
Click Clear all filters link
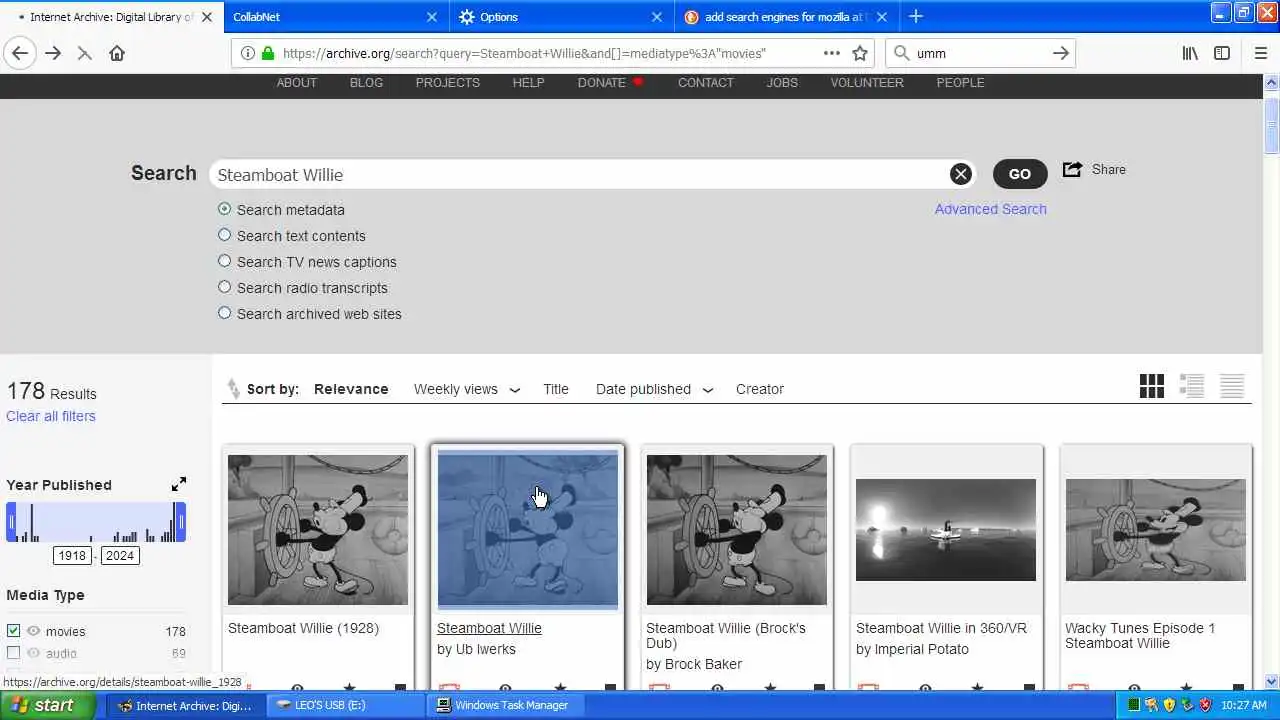51,416
